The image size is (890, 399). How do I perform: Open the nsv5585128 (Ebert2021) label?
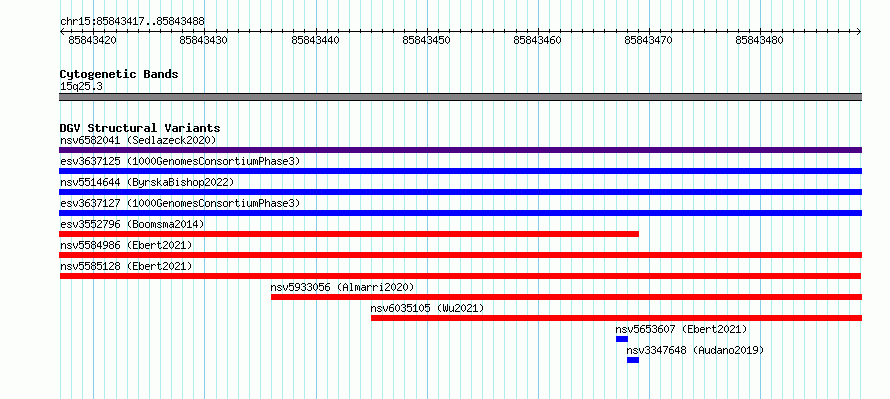pyautogui.click(x=126, y=266)
